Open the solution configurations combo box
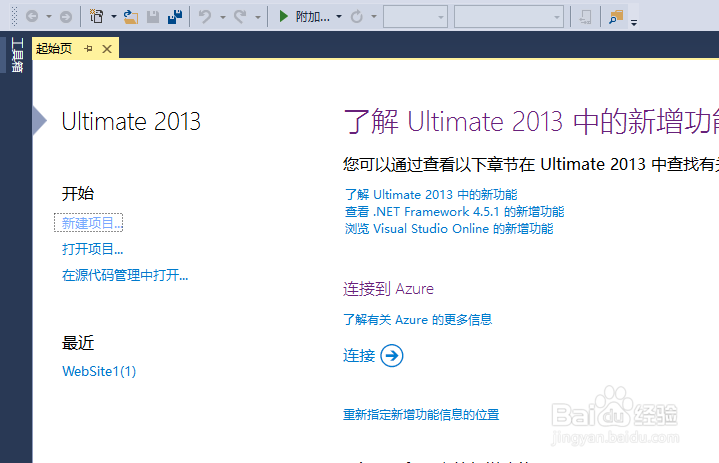The width and height of the screenshot is (719, 463). [x=415, y=17]
